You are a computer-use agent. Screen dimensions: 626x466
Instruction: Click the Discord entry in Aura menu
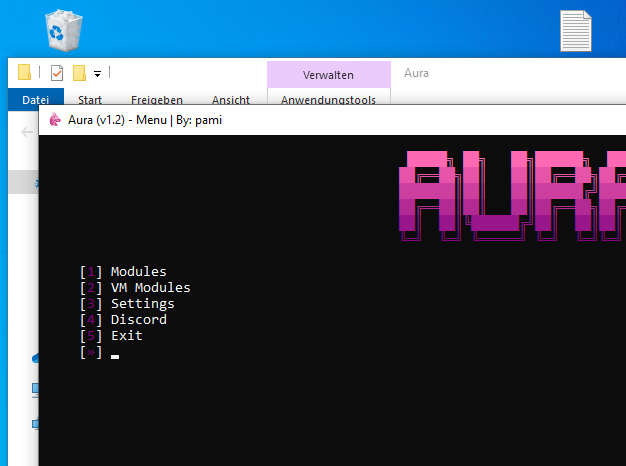138,320
